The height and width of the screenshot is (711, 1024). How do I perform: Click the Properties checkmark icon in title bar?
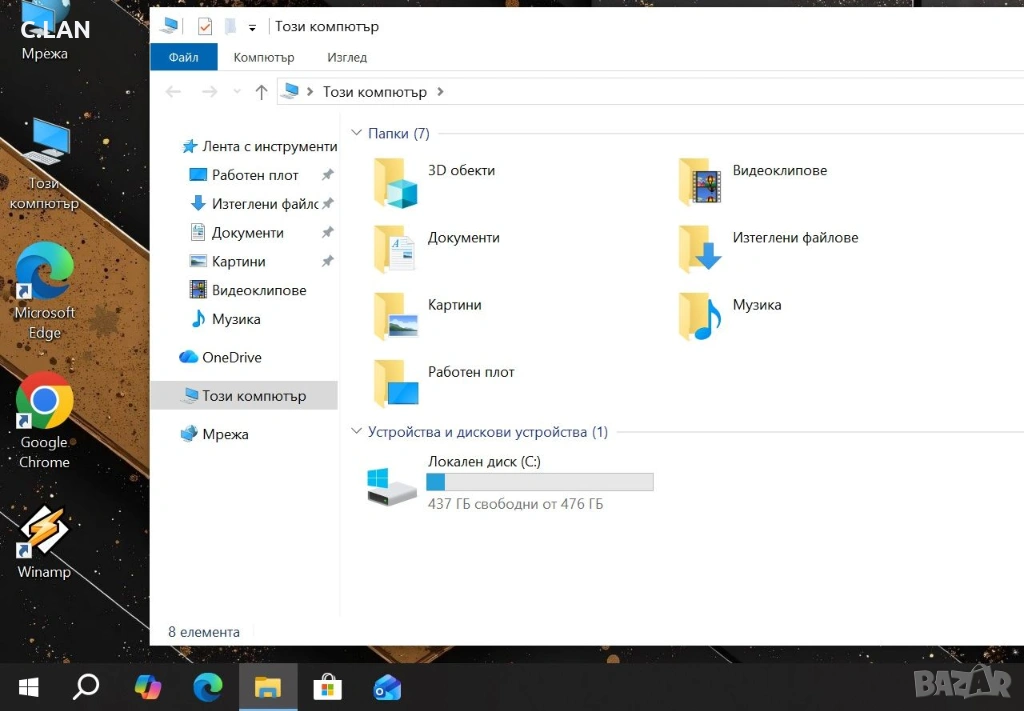205,27
